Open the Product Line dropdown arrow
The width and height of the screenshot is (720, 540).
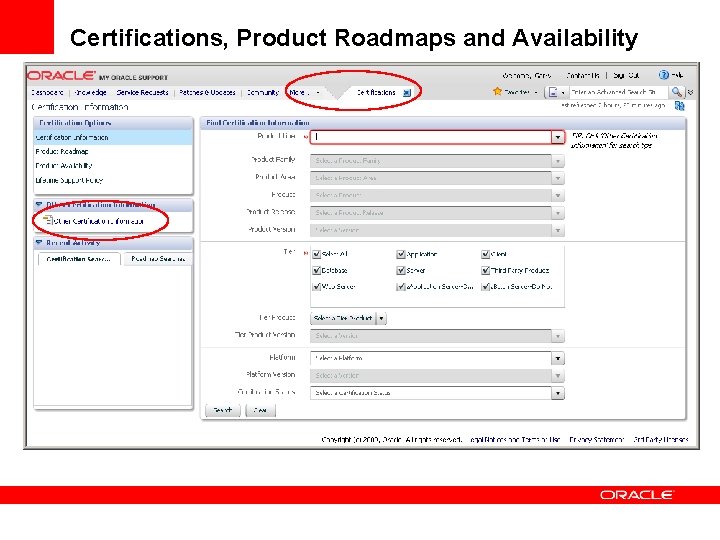point(557,137)
